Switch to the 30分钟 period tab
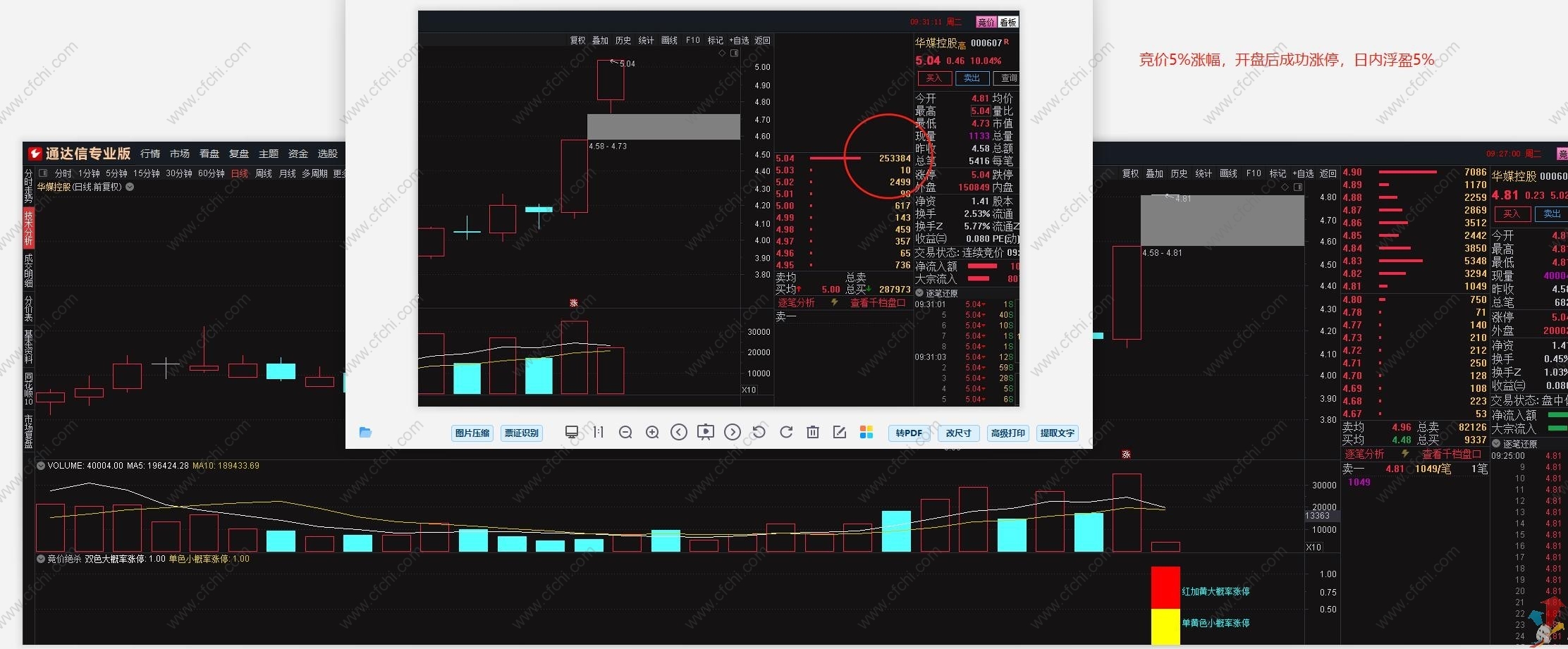 tap(179, 173)
